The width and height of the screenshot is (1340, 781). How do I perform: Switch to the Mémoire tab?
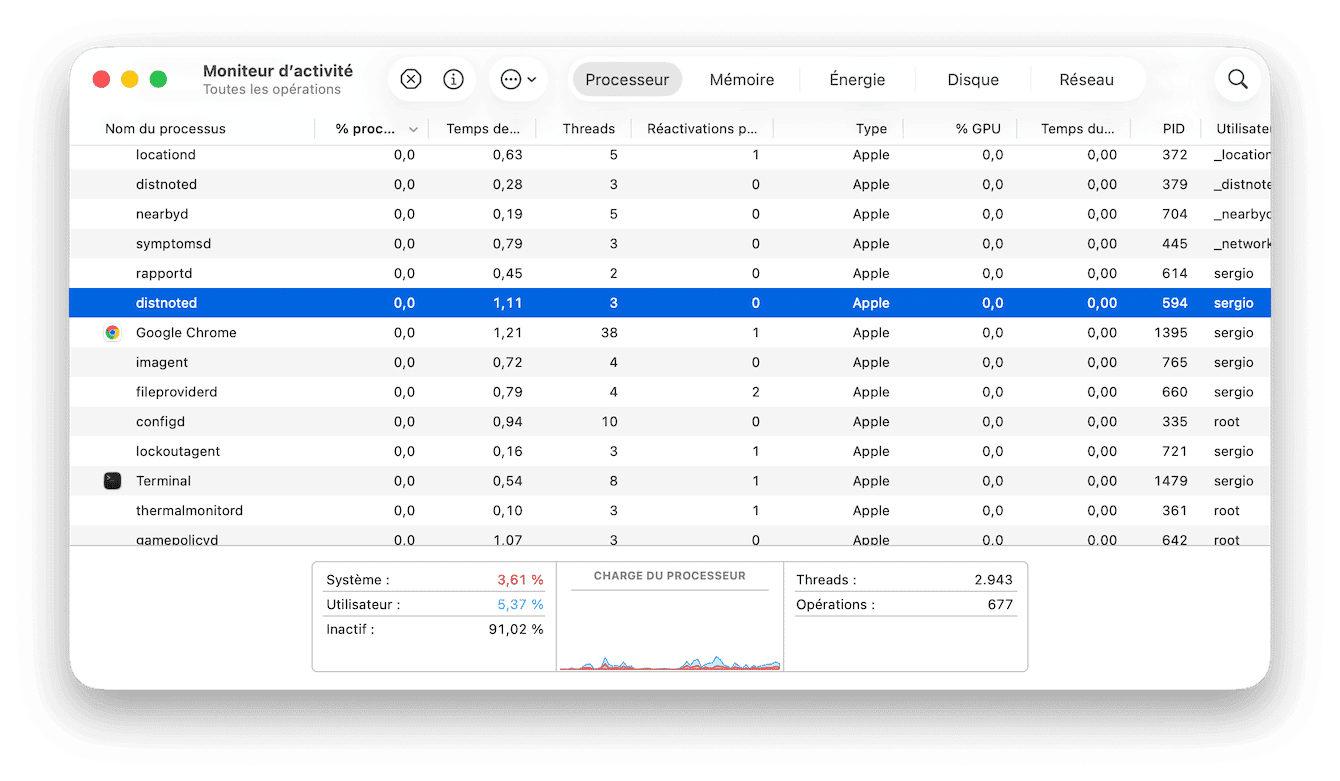click(741, 80)
